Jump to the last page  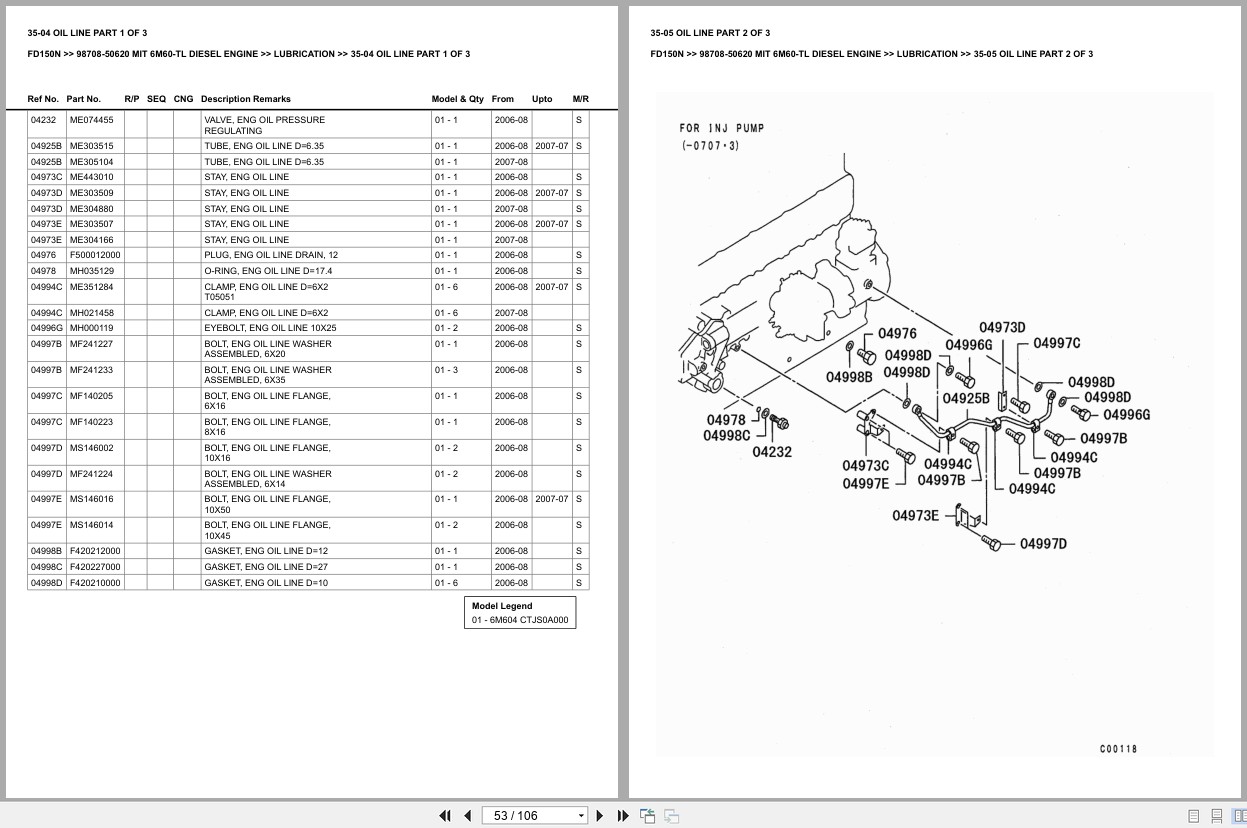[623, 816]
